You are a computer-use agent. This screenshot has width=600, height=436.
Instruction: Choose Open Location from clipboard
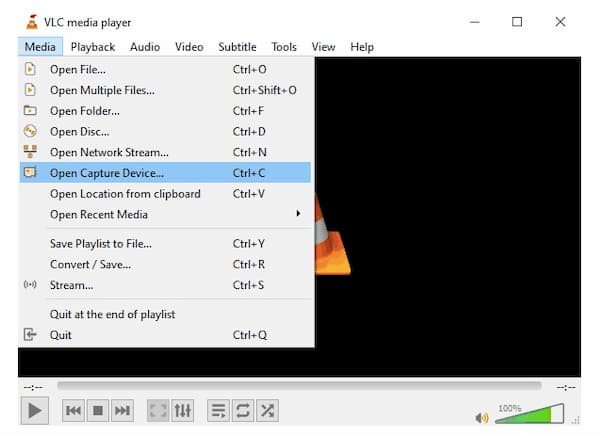pyautogui.click(x=166, y=194)
